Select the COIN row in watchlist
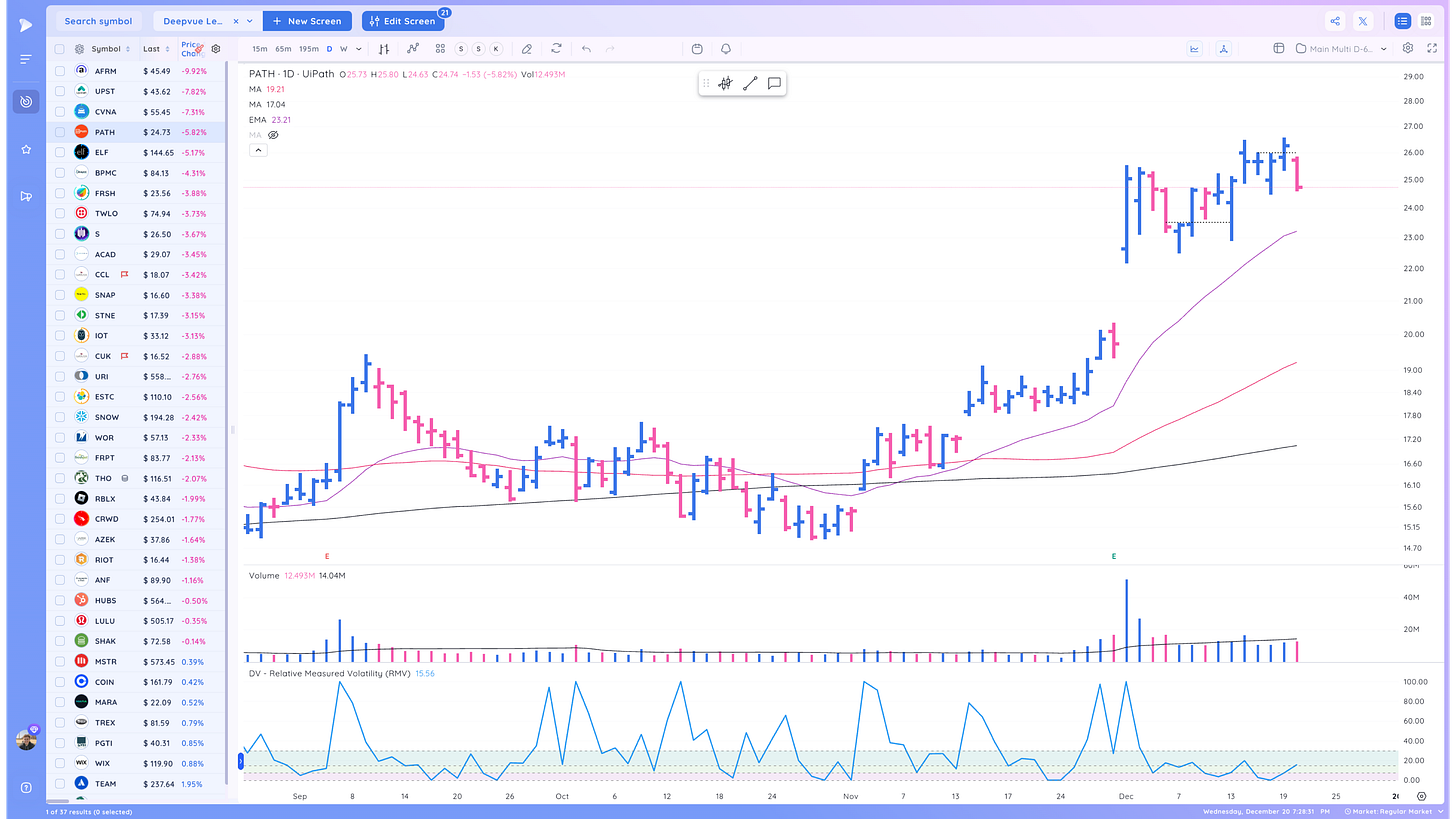Viewport: 1456px width, 819px height. 137,682
